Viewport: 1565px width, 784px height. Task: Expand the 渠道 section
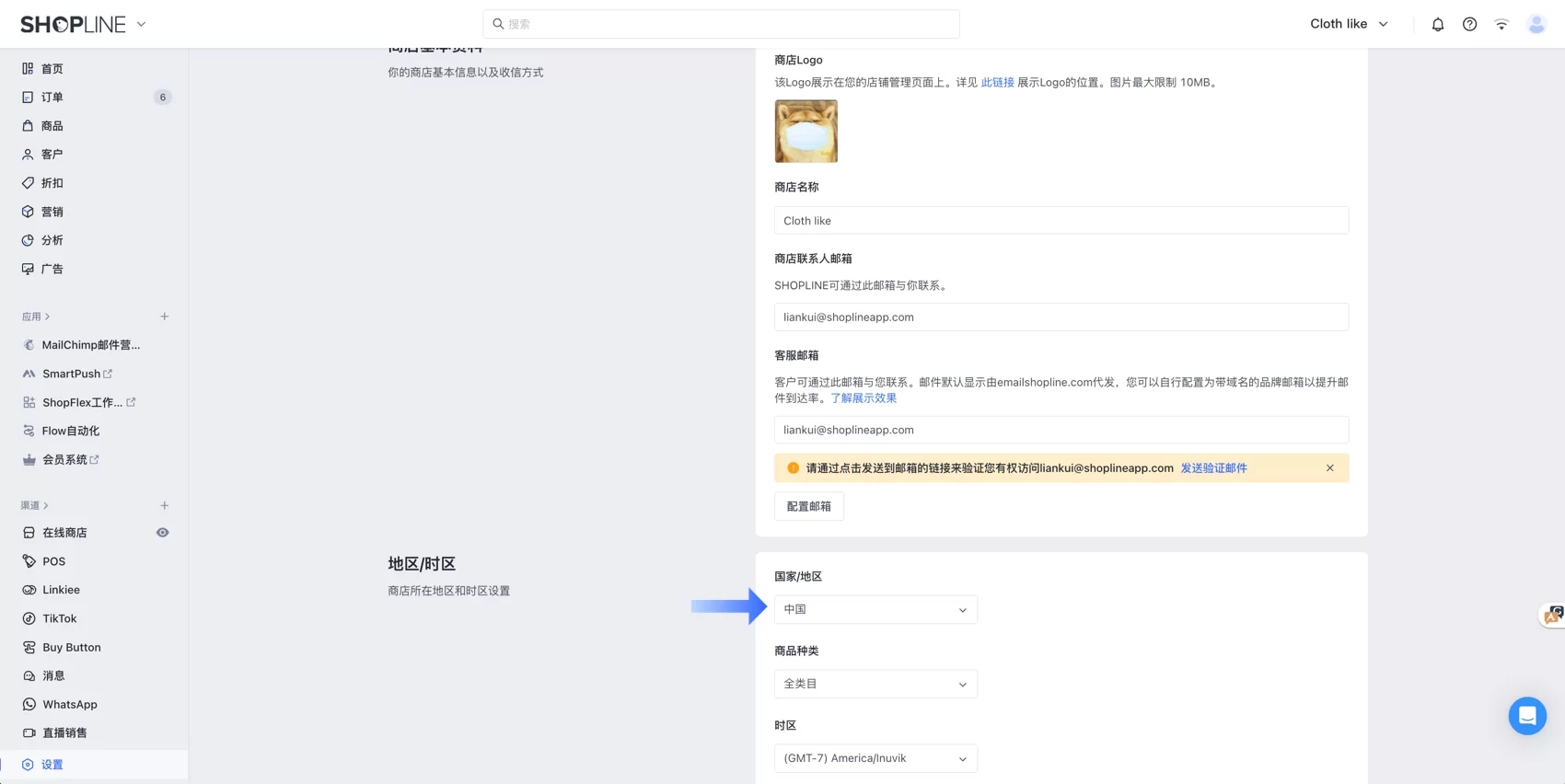(35, 505)
